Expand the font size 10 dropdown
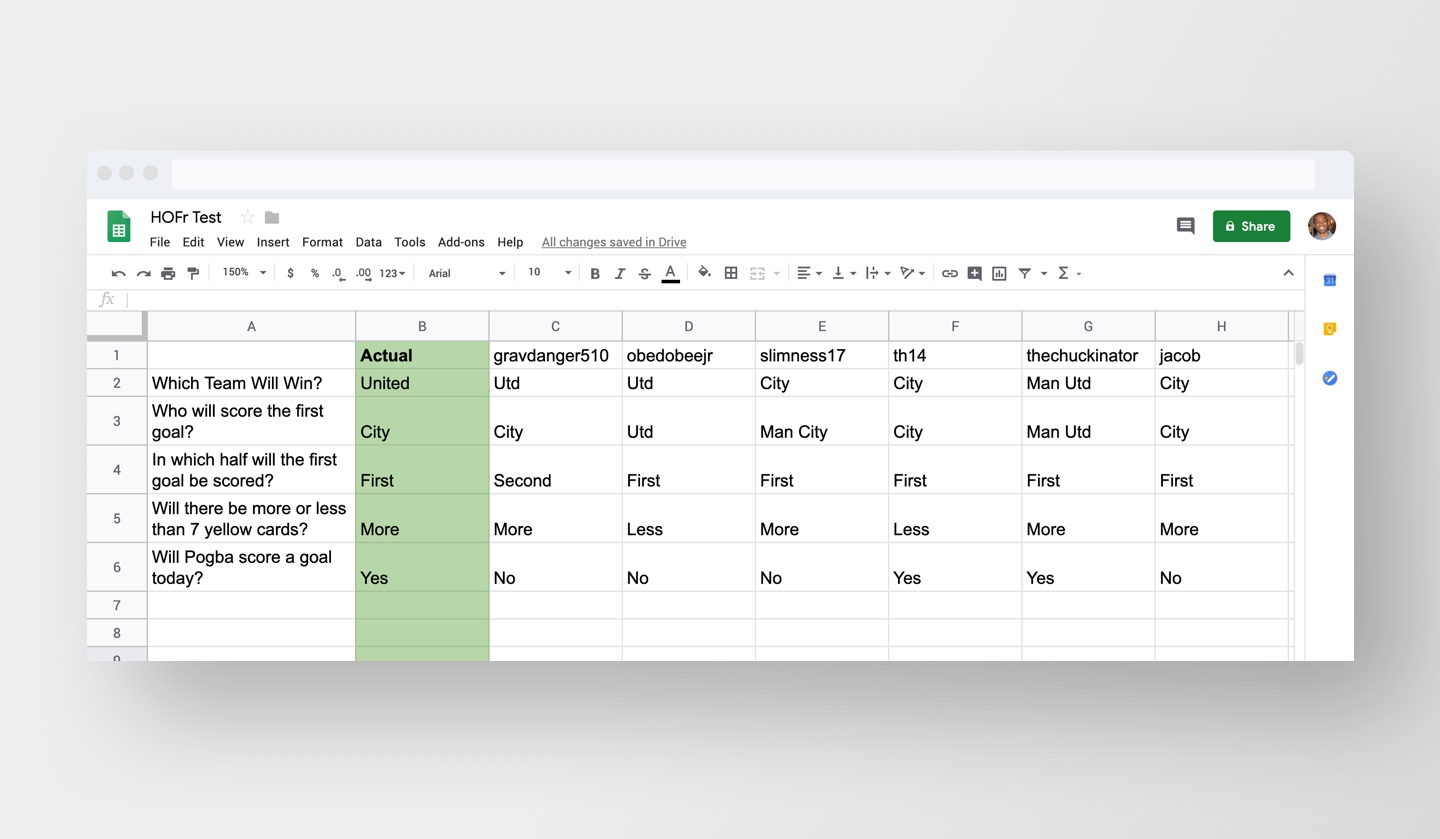Image resolution: width=1440 pixels, height=839 pixels. pyautogui.click(x=549, y=273)
